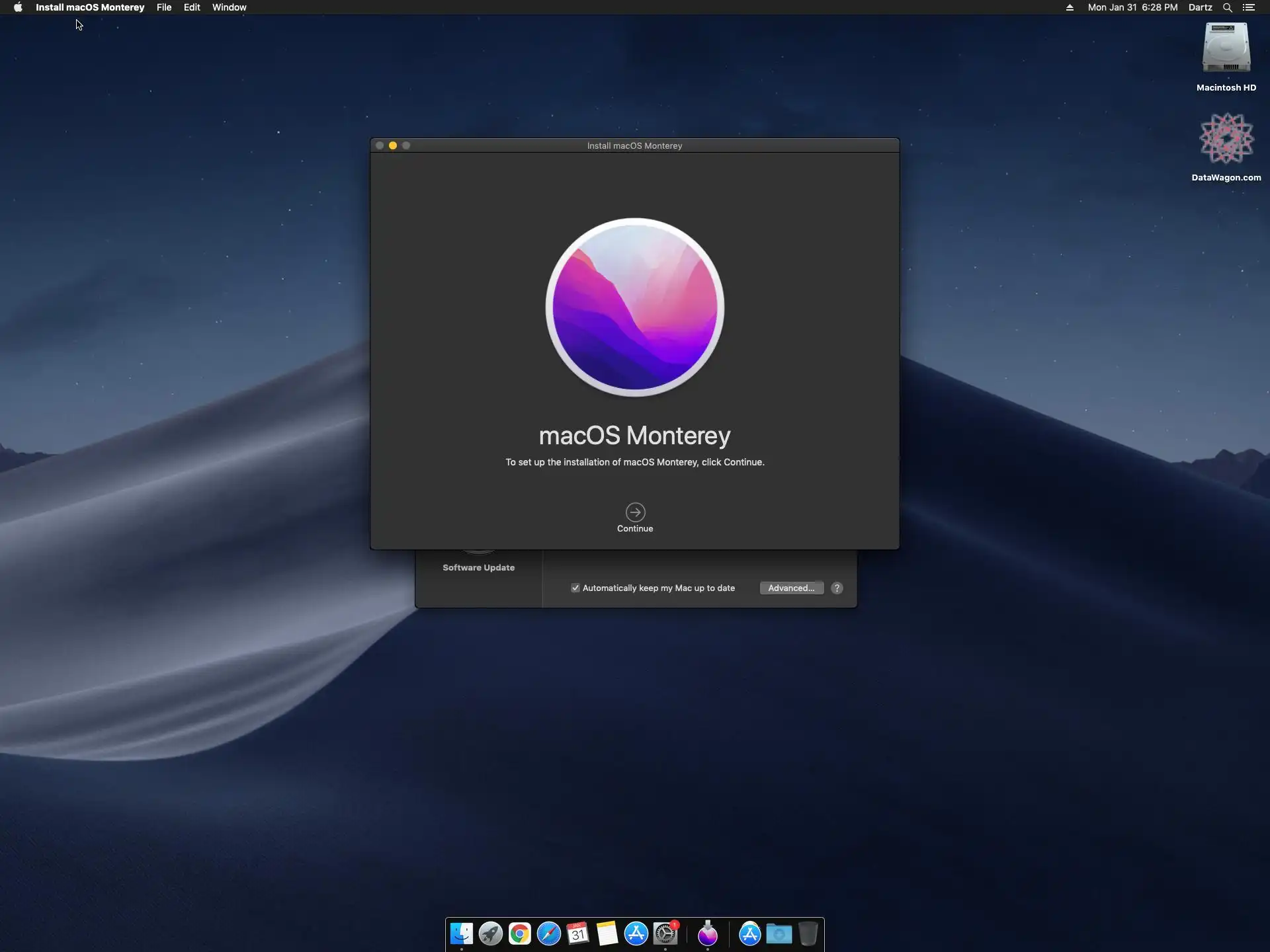The image size is (1270, 952).
Task: Open Finder from the dock
Action: [461, 933]
